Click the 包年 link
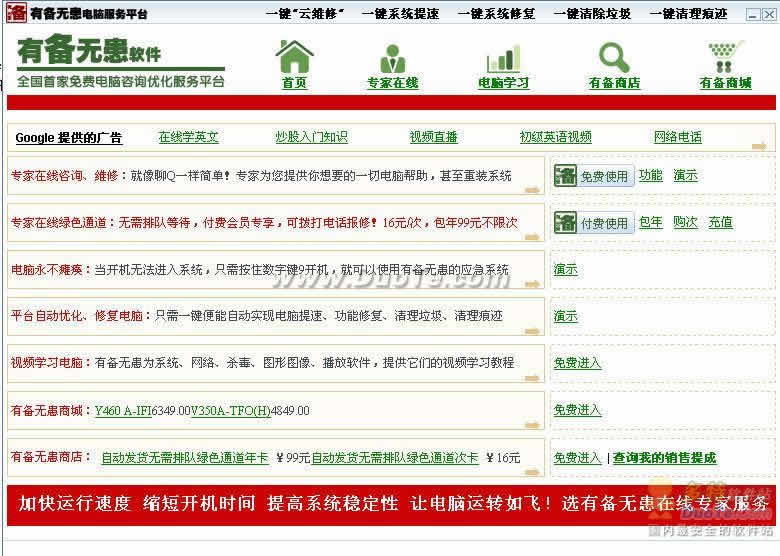The width and height of the screenshot is (780, 556). (x=651, y=222)
